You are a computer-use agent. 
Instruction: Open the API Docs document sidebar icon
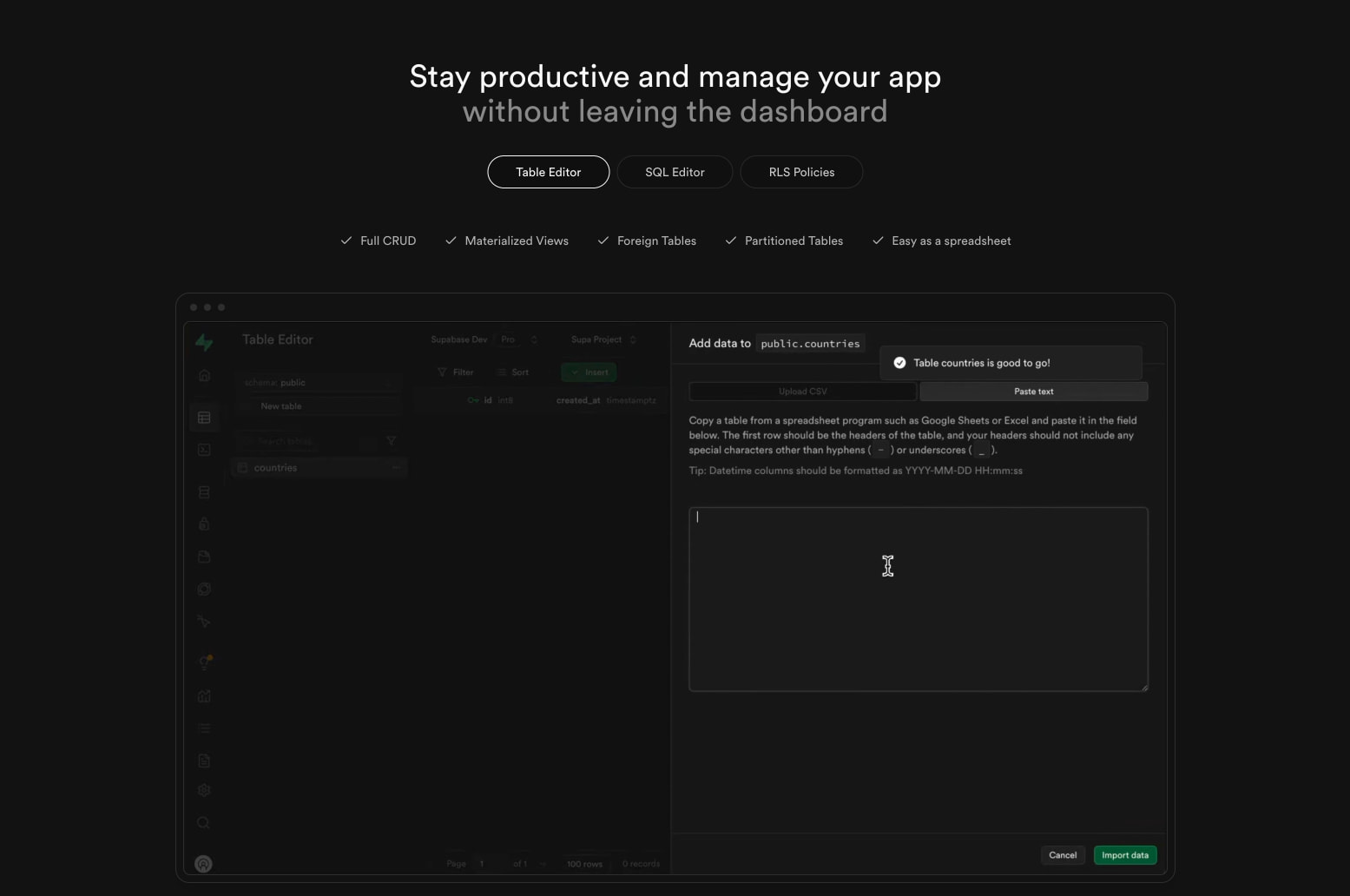pos(204,761)
